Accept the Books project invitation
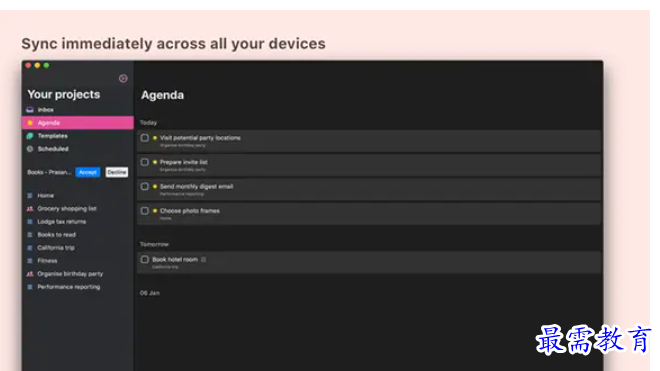The width and height of the screenshot is (660, 371). coord(88,172)
